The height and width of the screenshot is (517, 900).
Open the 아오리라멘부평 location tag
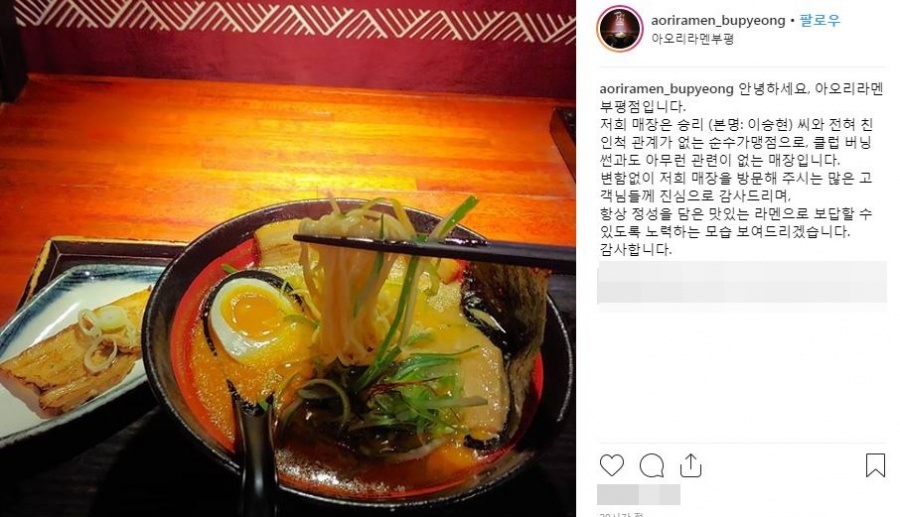(692, 40)
